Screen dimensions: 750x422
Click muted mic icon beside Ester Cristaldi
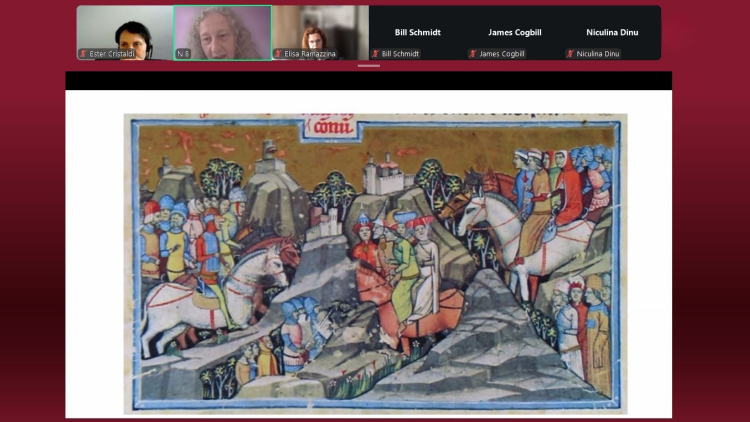pyautogui.click(x=84, y=54)
